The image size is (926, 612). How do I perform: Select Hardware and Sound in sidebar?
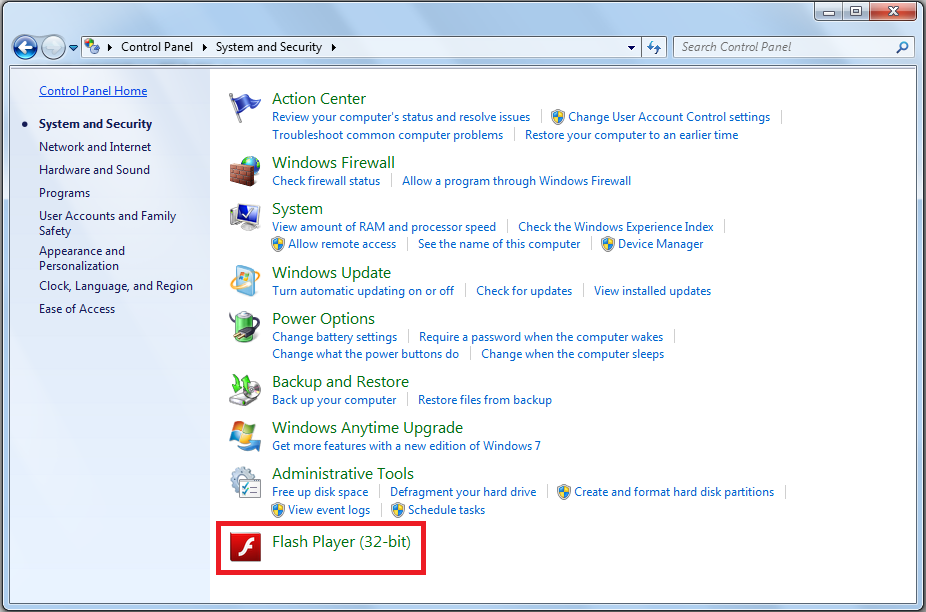click(94, 170)
